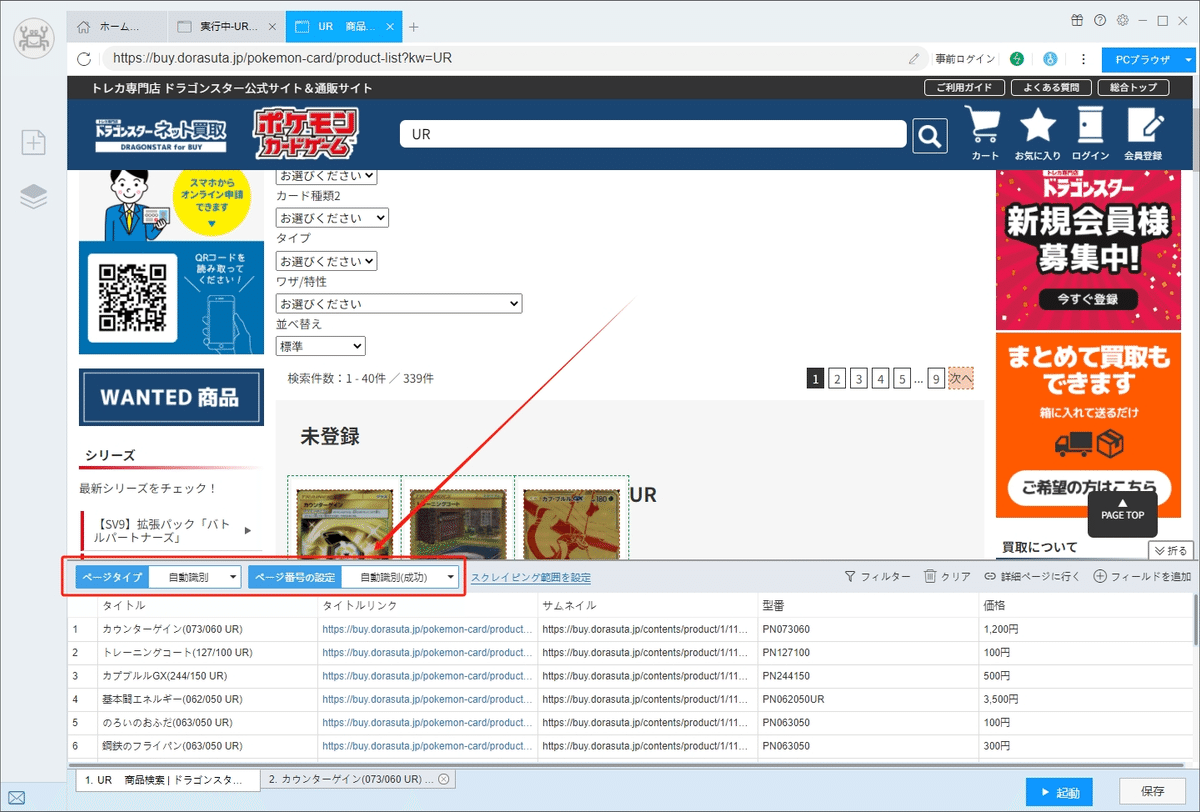Click the スクレイピング範囲を設定 link
This screenshot has height=812, width=1200.
[530, 577]
